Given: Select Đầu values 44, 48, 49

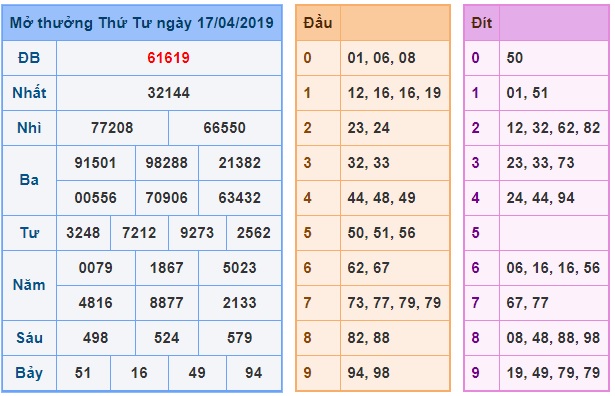Looking at the screenshot, I should point(381,198).
